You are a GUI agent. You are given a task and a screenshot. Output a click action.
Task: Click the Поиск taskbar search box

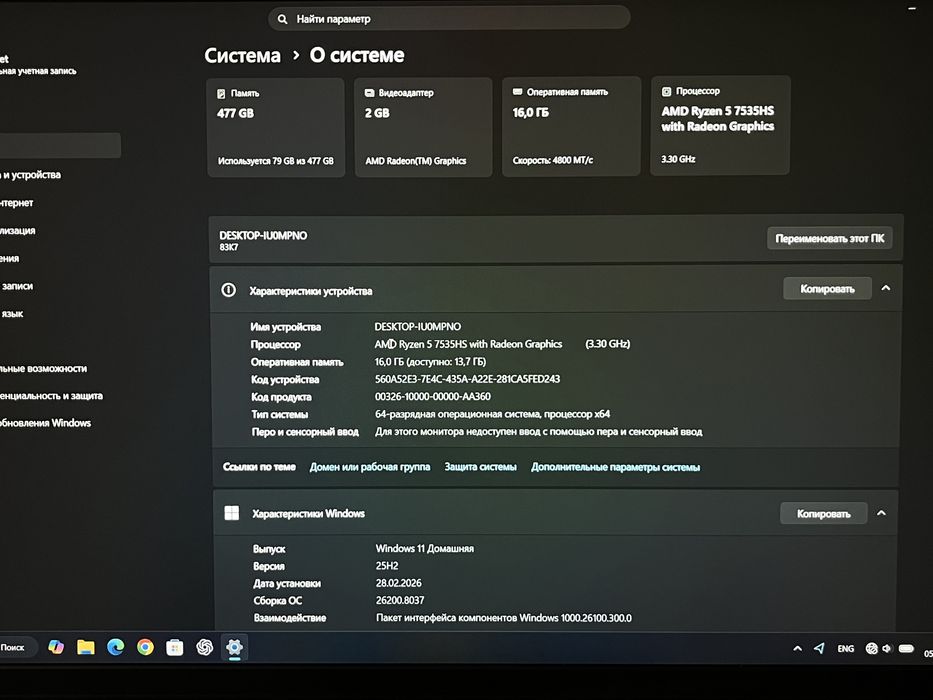[18, 647]
